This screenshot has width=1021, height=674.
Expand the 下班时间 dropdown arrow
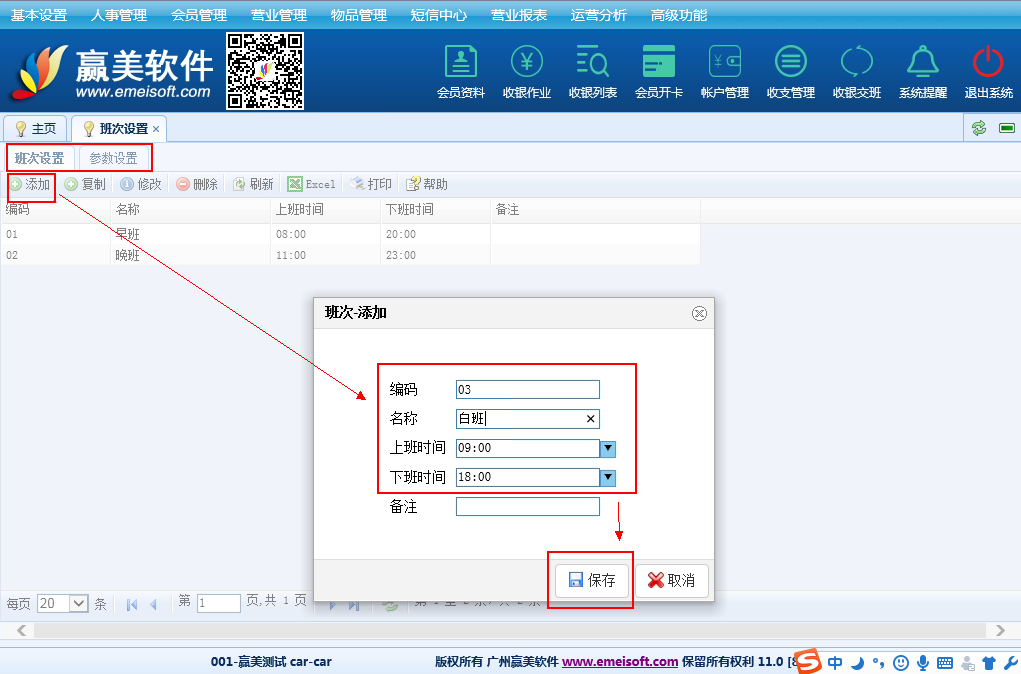tap(607, 478)
